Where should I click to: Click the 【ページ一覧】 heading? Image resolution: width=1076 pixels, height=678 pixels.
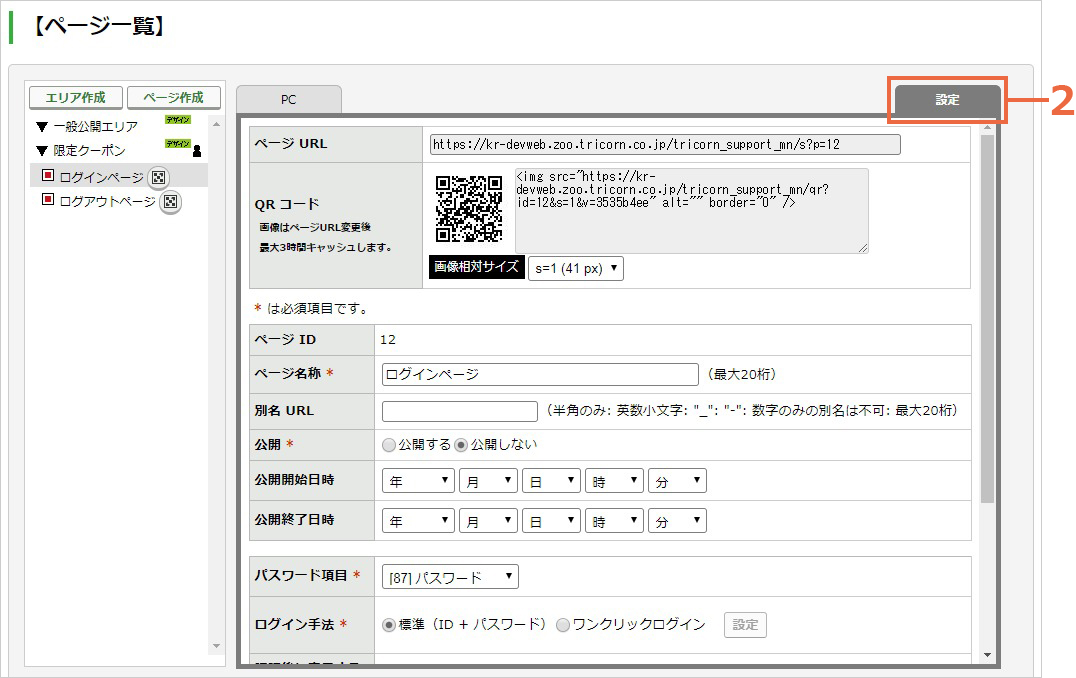point(100,26)
